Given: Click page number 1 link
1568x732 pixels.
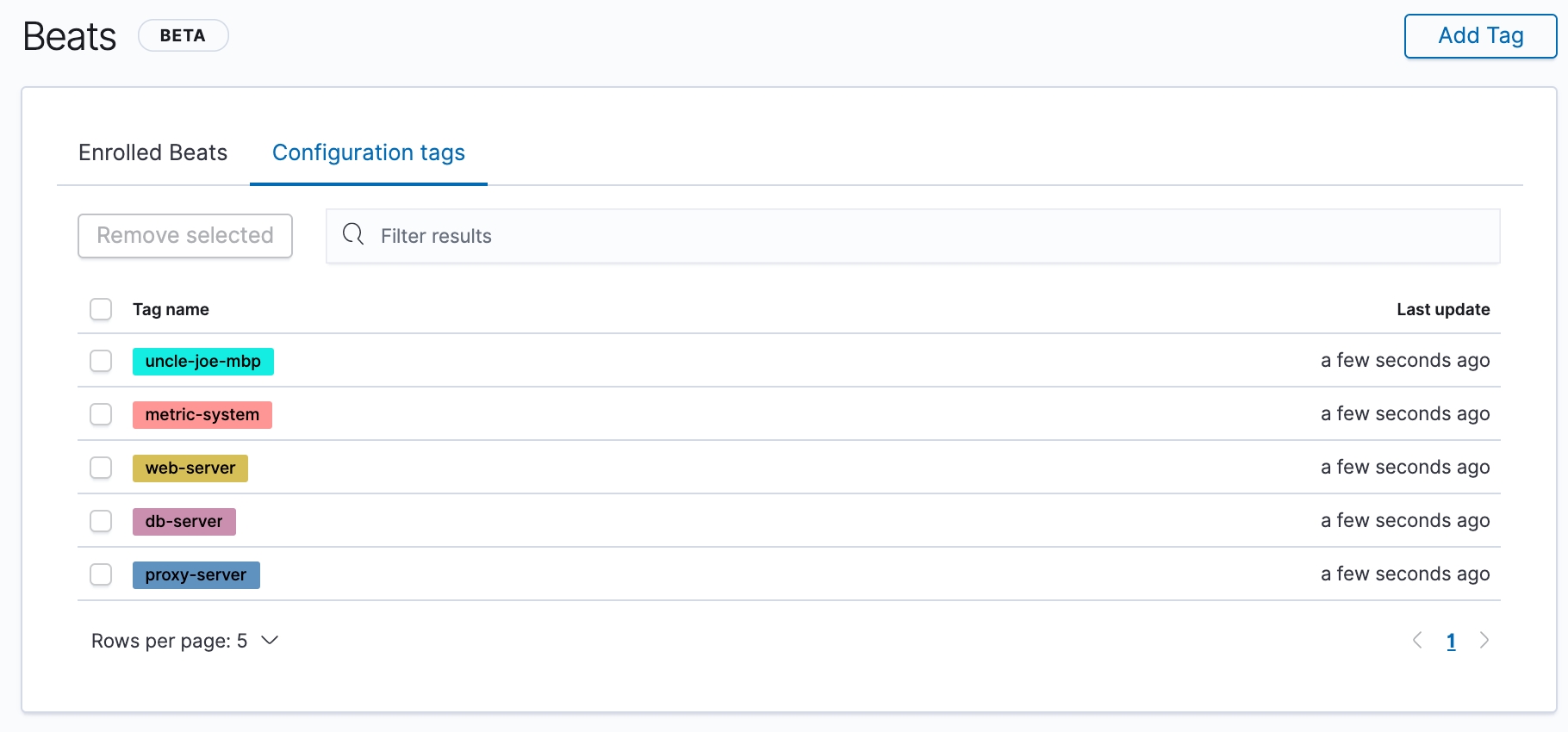Looking at the screenshot, I should [x=1451, y=641].
